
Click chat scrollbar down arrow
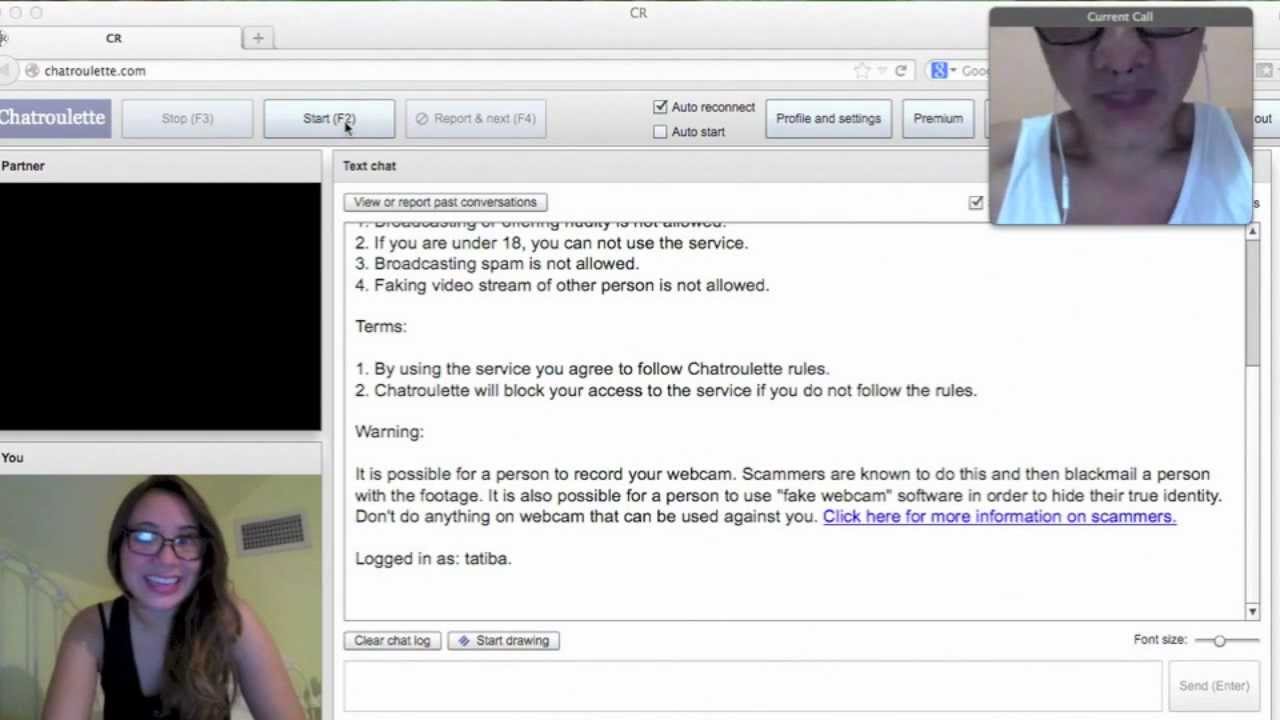pyautogui.click(x=1252, y=611)
